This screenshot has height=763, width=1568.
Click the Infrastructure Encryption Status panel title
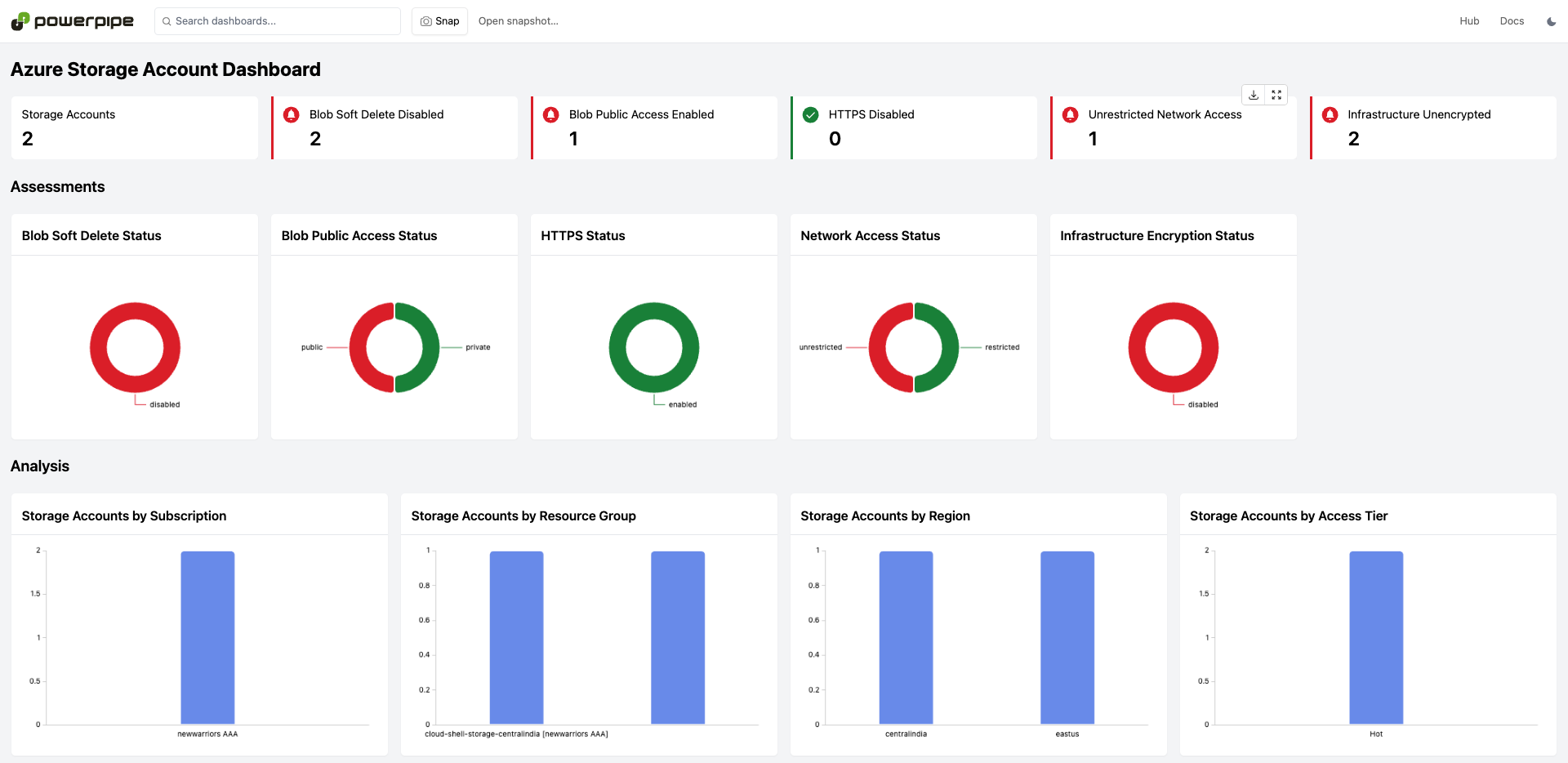coord(1157,235)
